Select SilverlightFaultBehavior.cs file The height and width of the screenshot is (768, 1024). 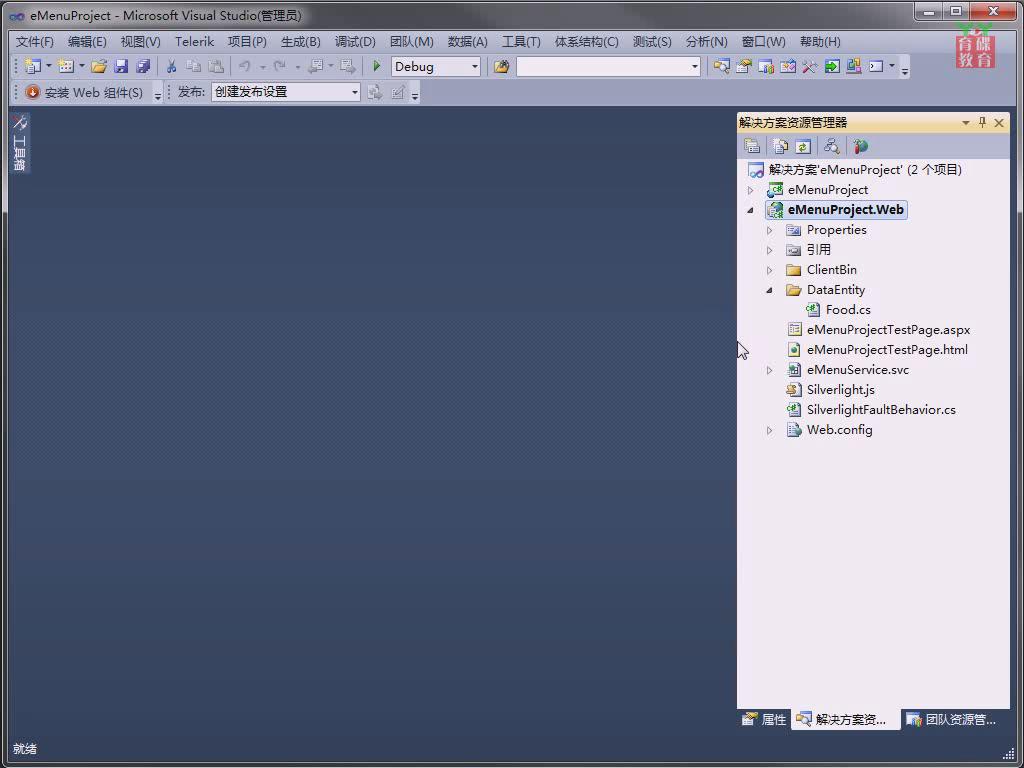point(881,410)
